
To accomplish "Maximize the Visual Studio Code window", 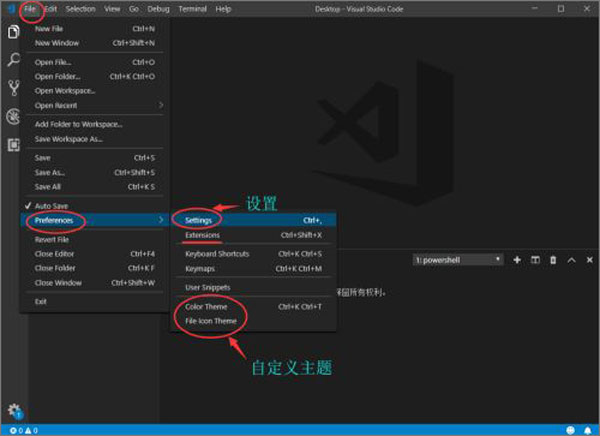I will (x=561, y=8).
